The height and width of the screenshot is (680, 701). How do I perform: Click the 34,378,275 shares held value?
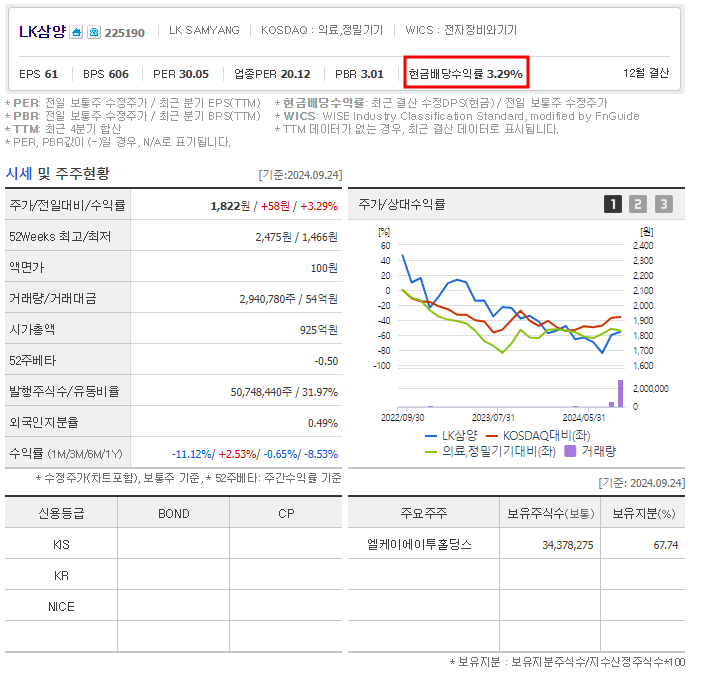[568, 545]
